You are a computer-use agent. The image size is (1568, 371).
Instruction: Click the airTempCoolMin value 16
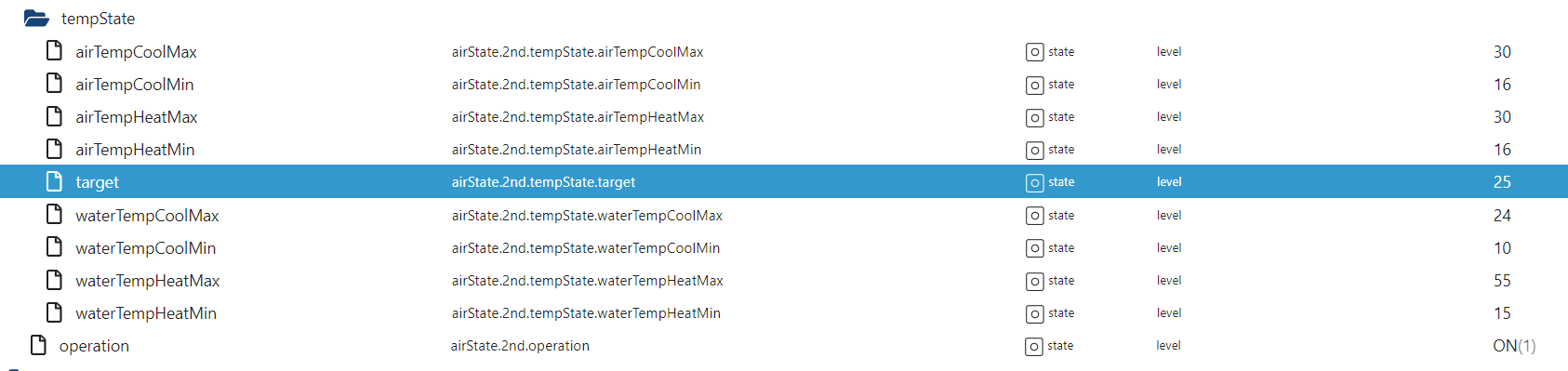[x=1502, y=85]
